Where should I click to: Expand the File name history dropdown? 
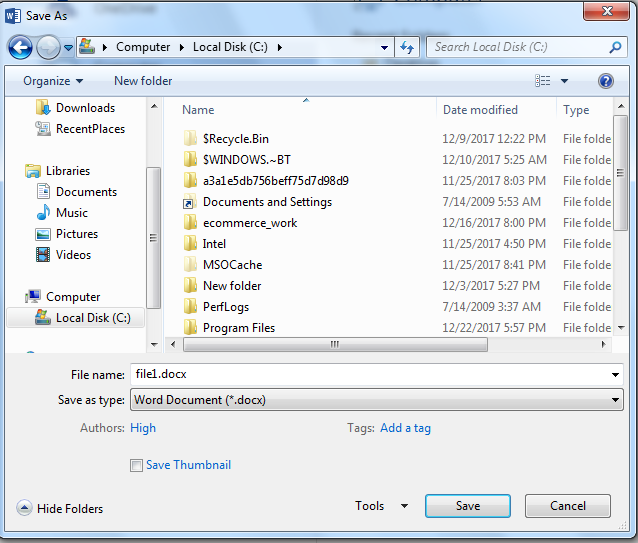pos(615,375)
